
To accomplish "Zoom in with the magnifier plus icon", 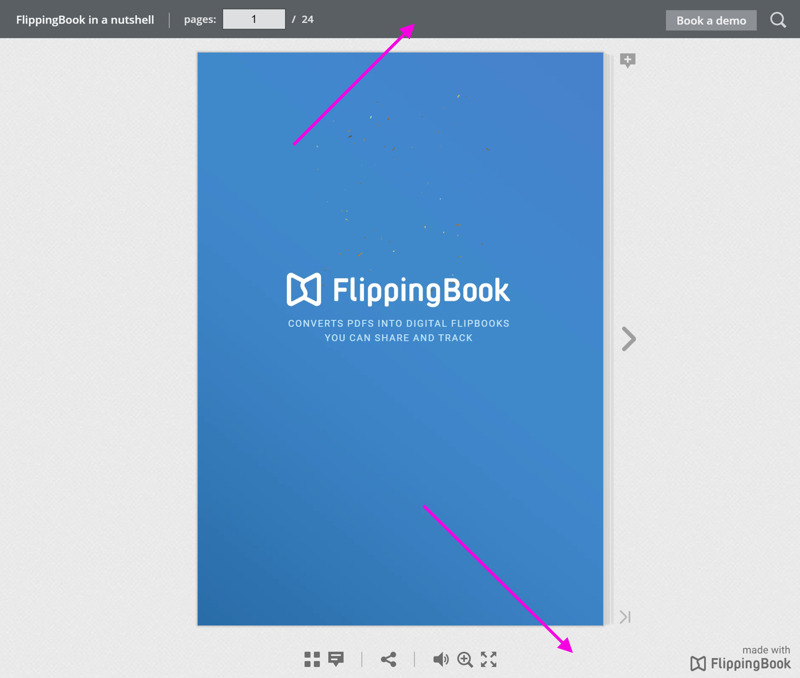I will pyautogui.click(x=464, y=659).
